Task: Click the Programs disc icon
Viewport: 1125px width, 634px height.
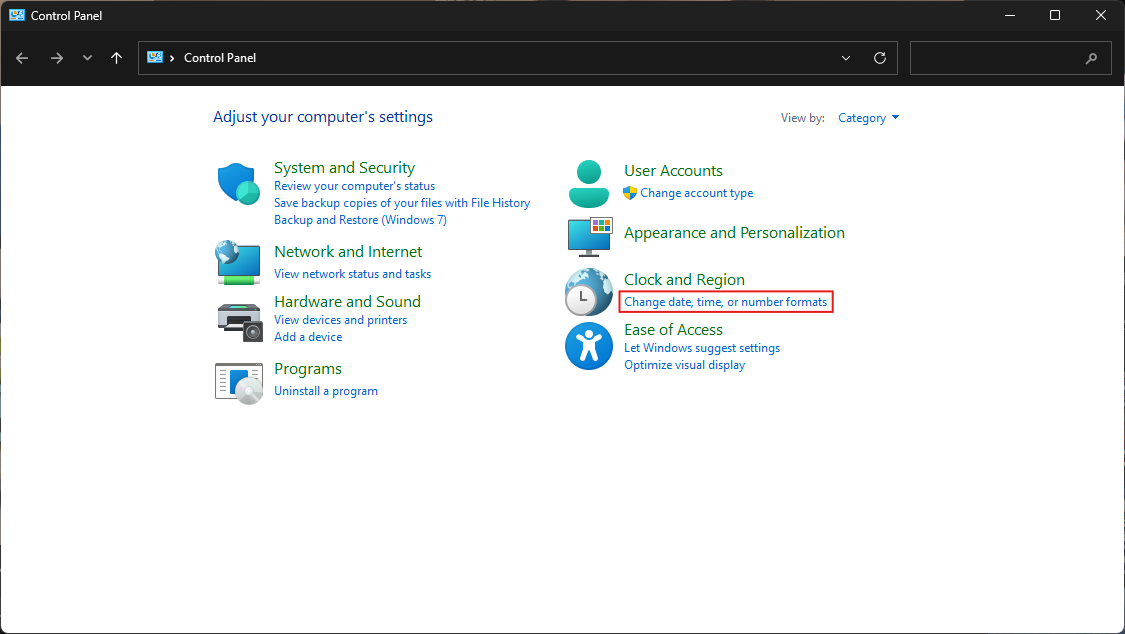Action: coord(239,384)
